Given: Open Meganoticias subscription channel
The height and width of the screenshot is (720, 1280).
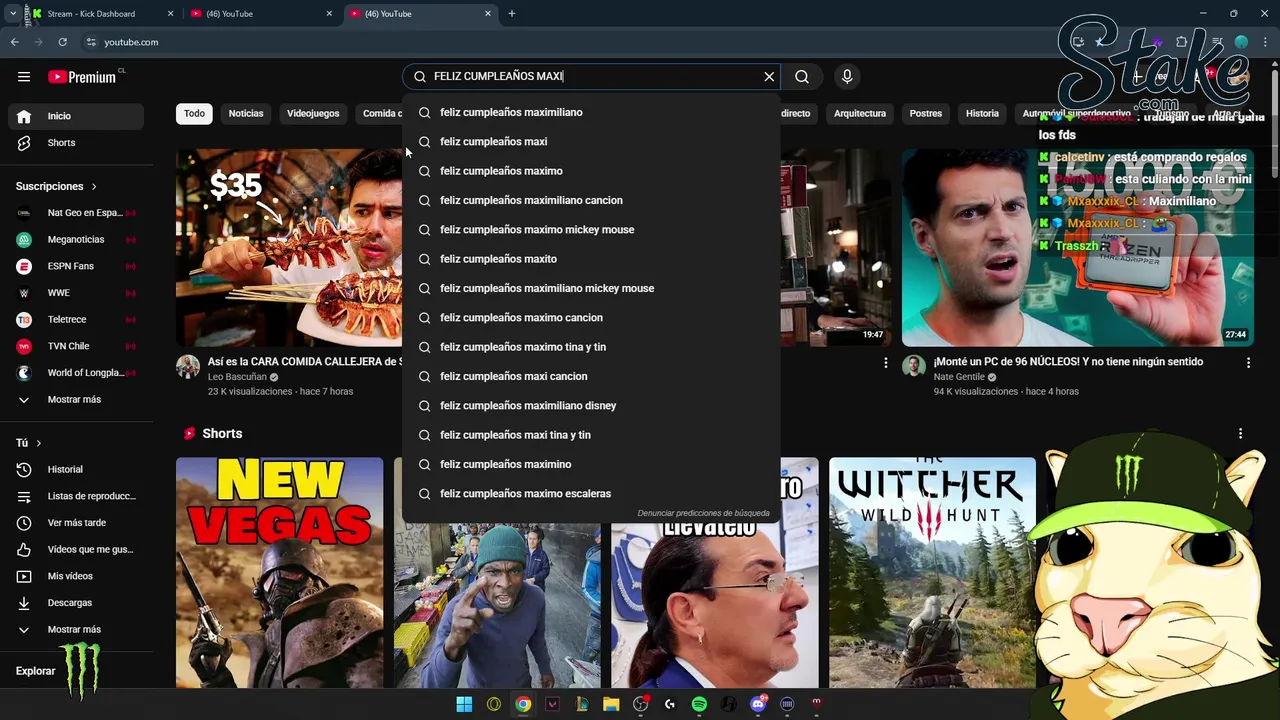Looking at the screenshot, I should click(x=76, y=240).
